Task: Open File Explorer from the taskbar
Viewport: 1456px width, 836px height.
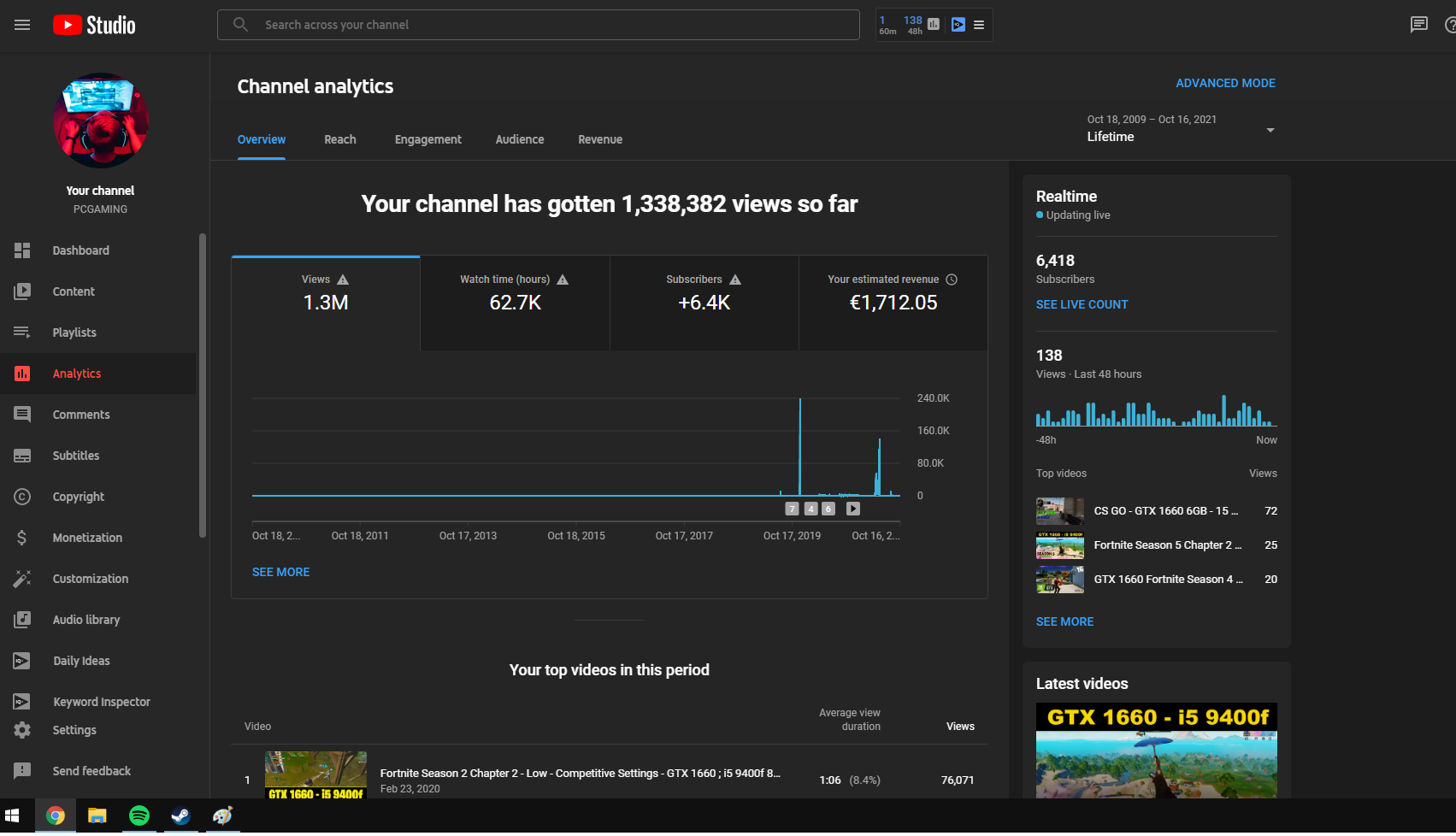Action: tap(97, 816)
